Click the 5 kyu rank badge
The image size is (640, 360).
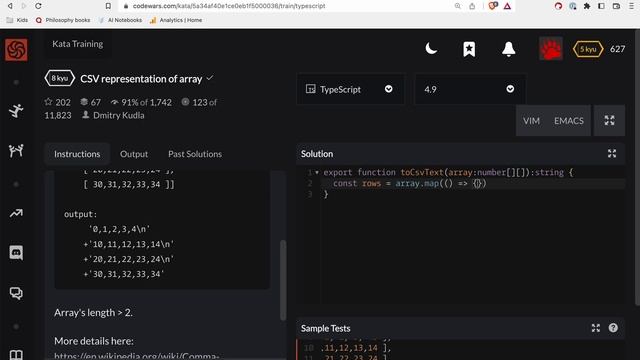click(x=588, y=49)
